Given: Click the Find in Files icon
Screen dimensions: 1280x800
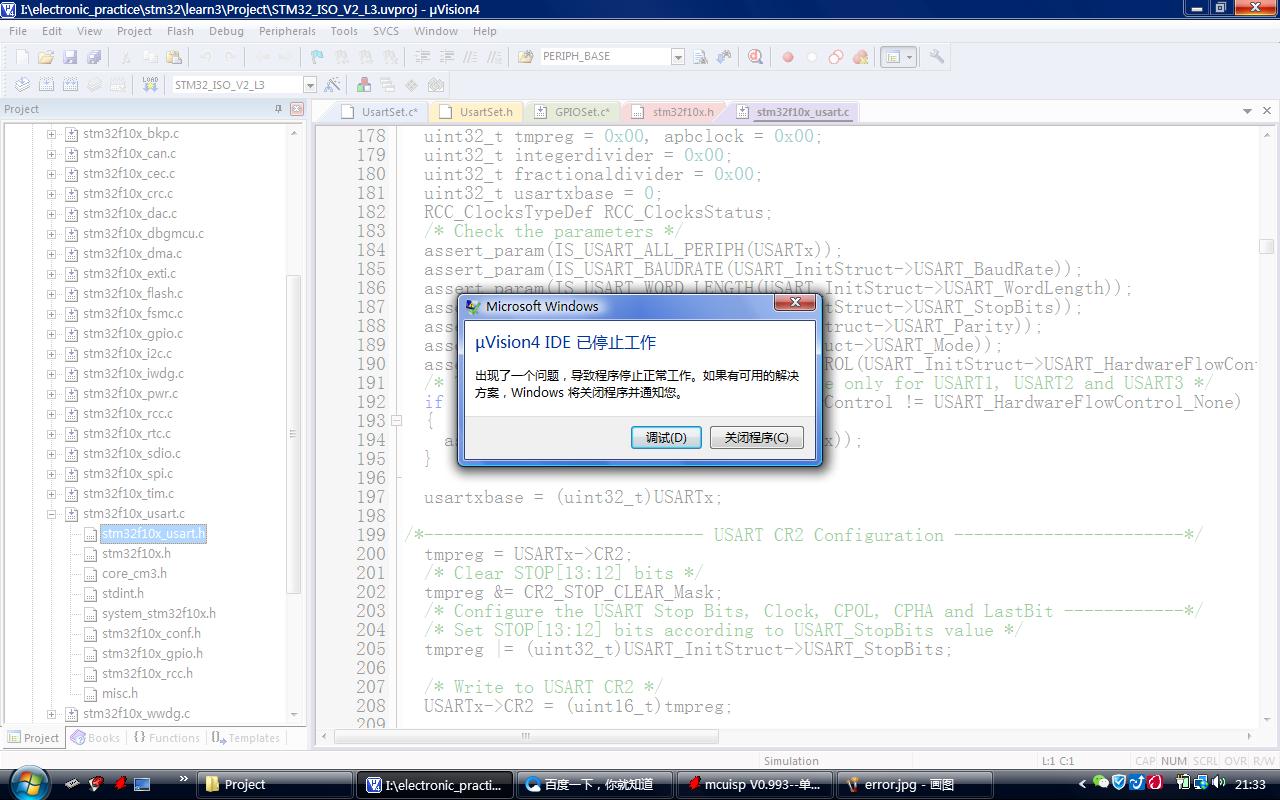Looking at the screenshot, I should point(700,57).
